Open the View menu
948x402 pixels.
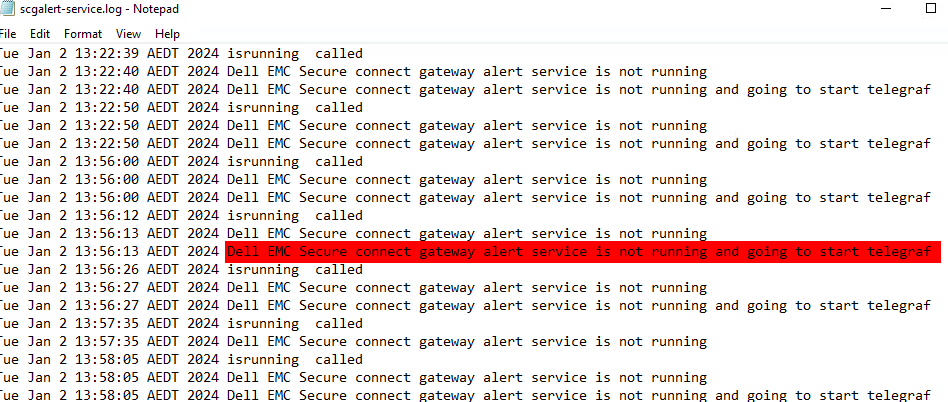click(x=128, y=34)
